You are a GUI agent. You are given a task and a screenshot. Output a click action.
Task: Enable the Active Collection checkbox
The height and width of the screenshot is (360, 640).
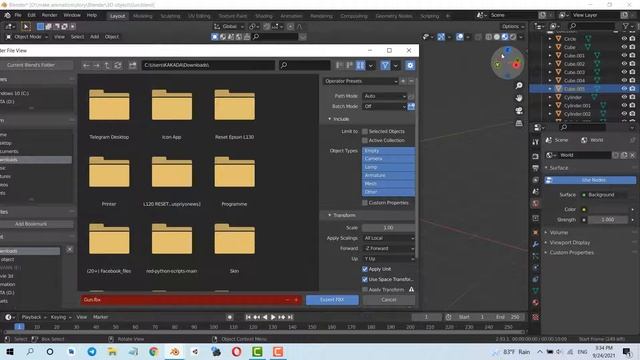[x=365, y=140]
